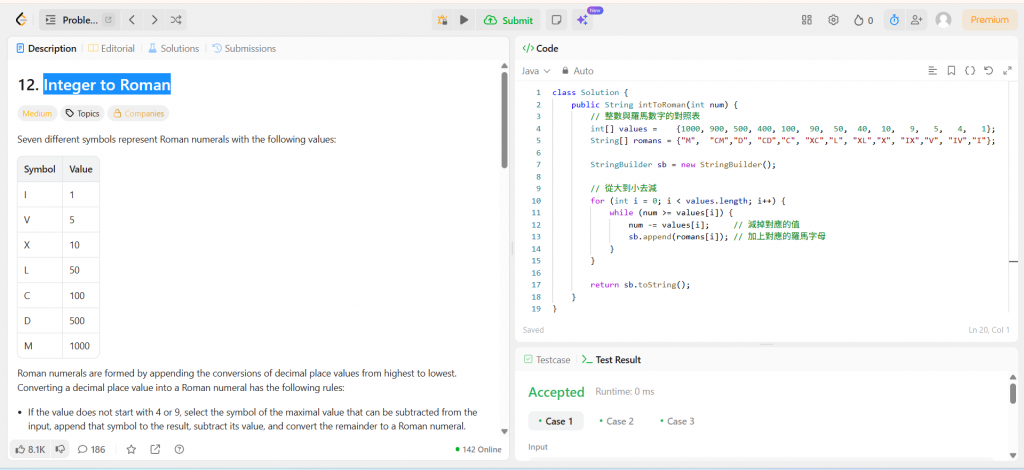Switch to the Submissions tab
Image resolution: width=1024 pixels, height=470 pixels.
tap(244, 48)
